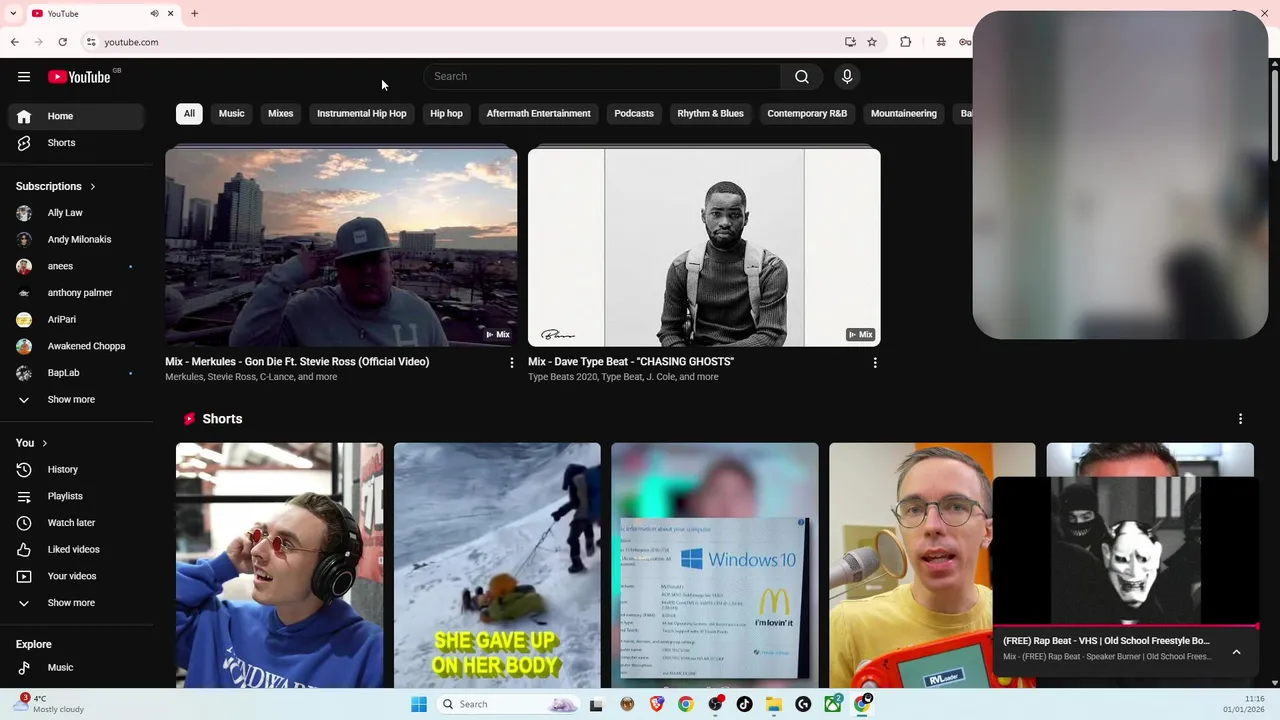Open options menu for Dave Type Beat mix
This screenshot has width=1280, height=720.
tap(875, 363)
